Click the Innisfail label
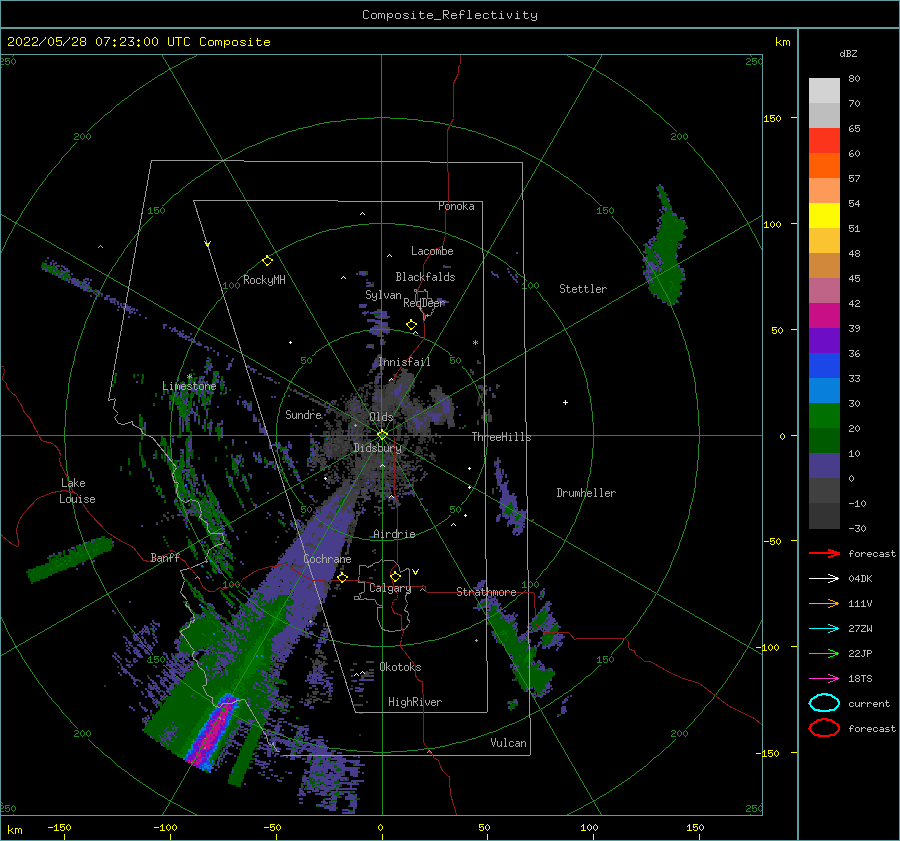Image resolution: width=900 pixels, height=841 pixels. [x=404, y=362]
